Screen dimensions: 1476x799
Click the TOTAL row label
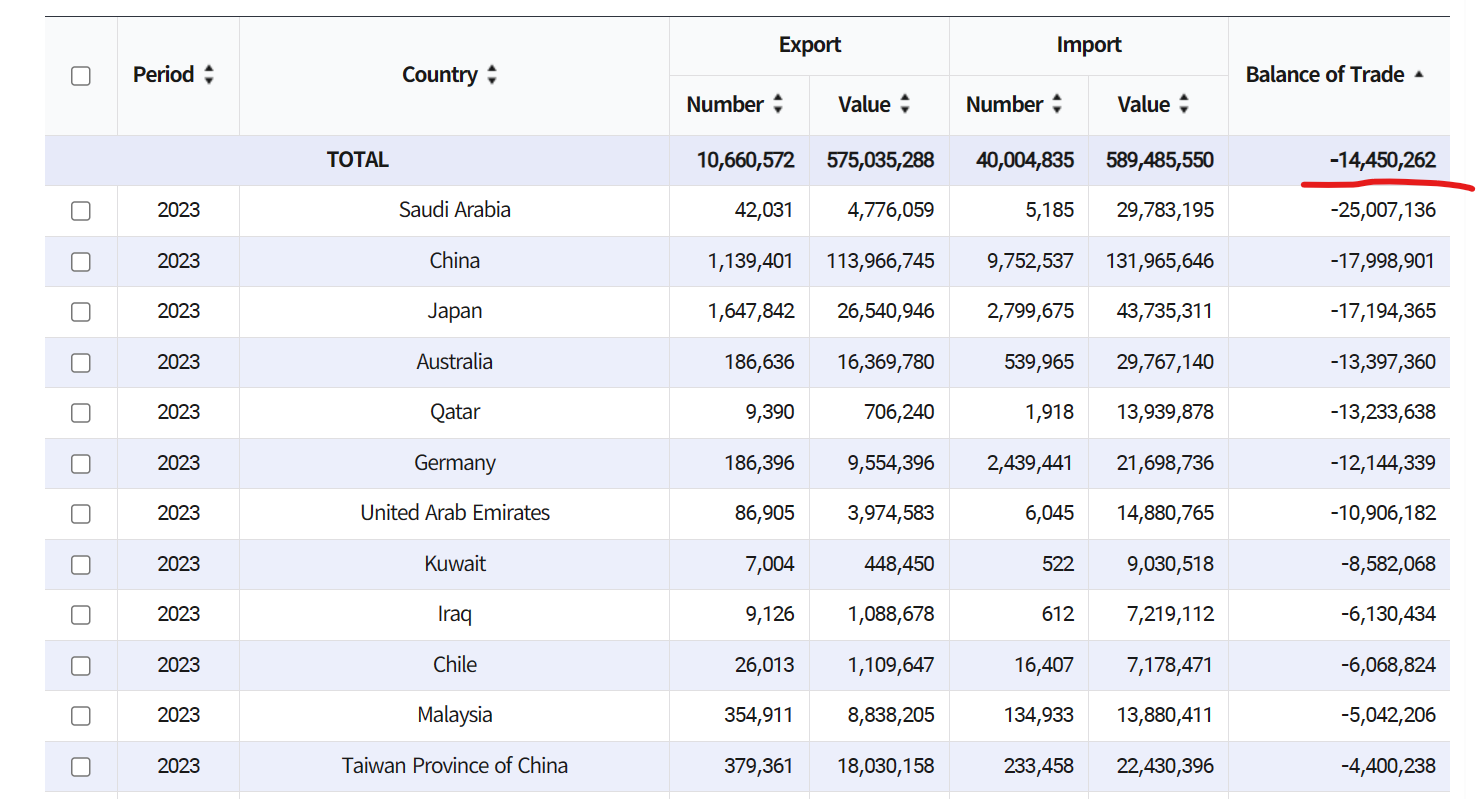pyautogui.click(x=357, y=160)
